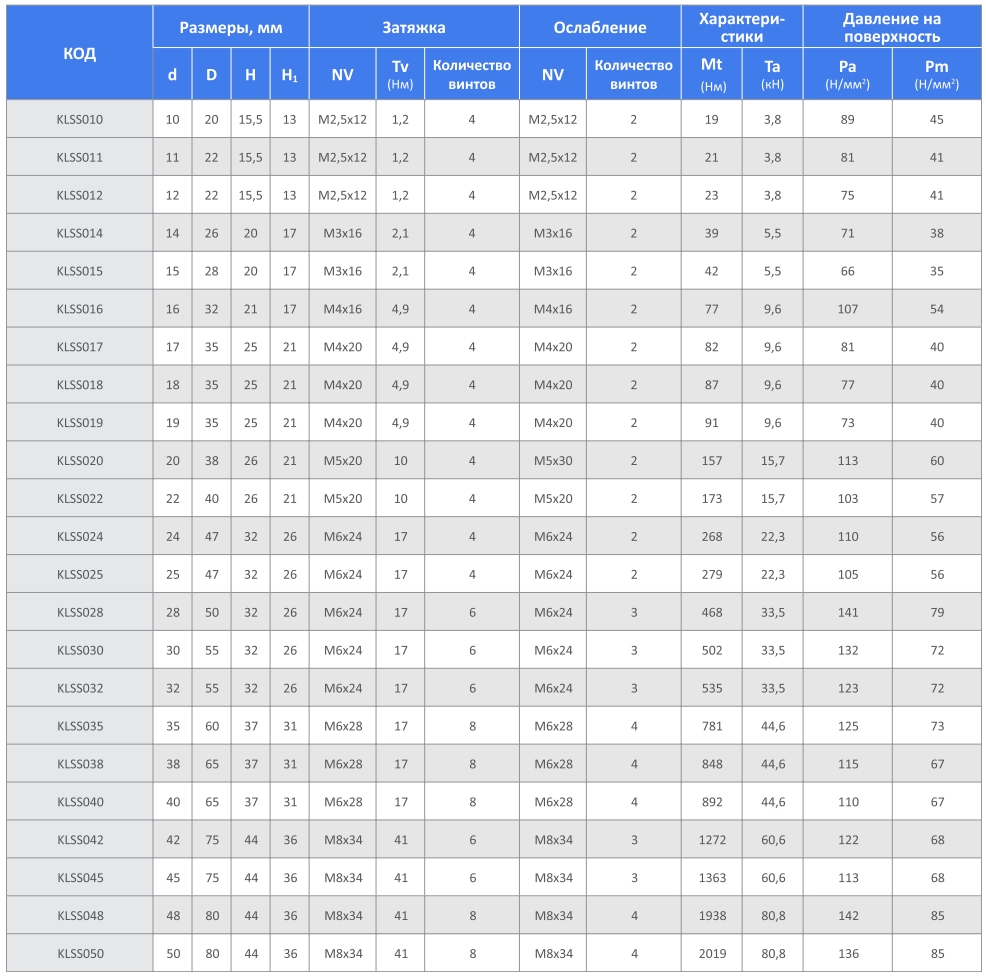Click the Pa value 107
The height and width of the screenshot is (978, 986).
pos(847,309)
